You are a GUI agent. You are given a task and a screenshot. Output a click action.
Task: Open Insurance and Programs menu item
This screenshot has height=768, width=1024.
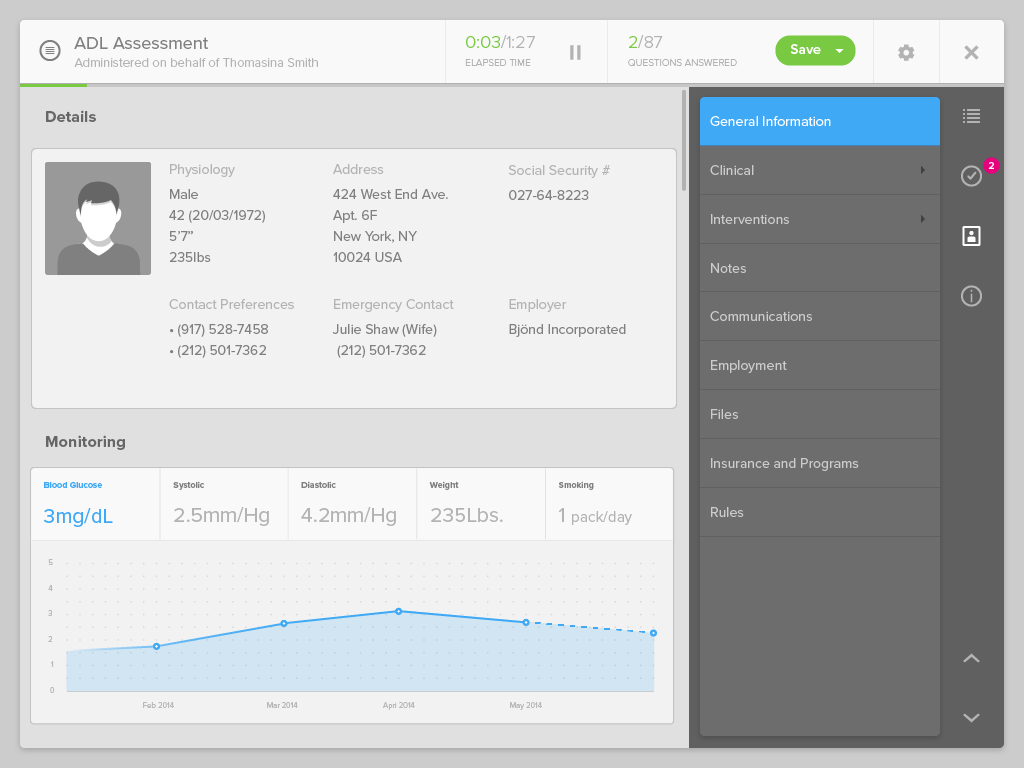click(x=820, y=464)
